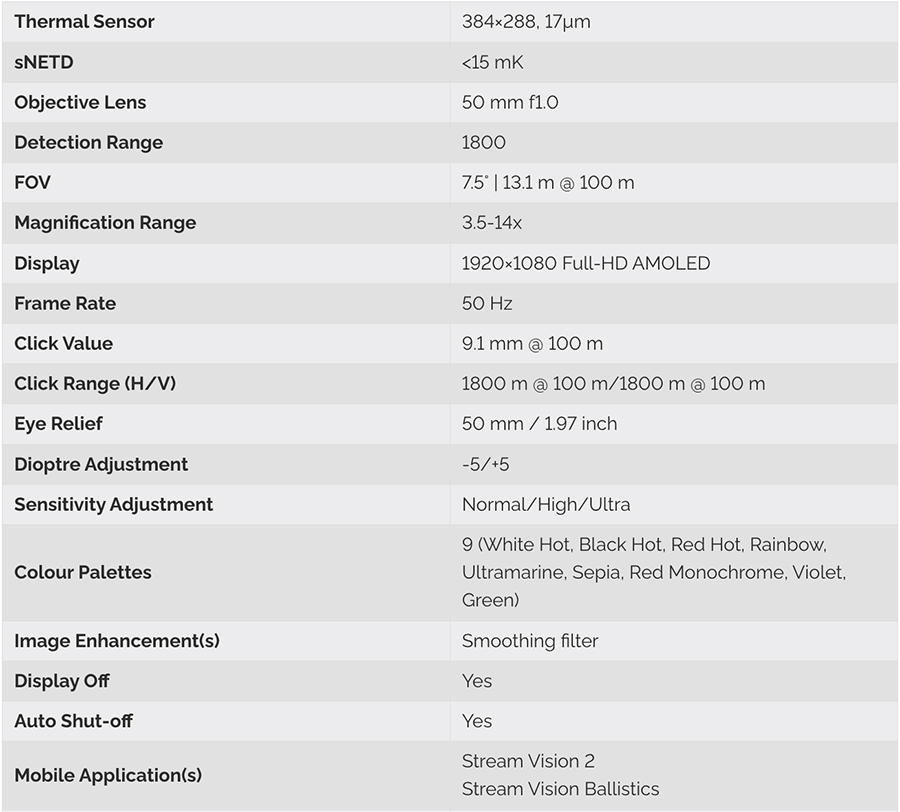
Task: Click the Colour Palettes label
Action: 83,572
